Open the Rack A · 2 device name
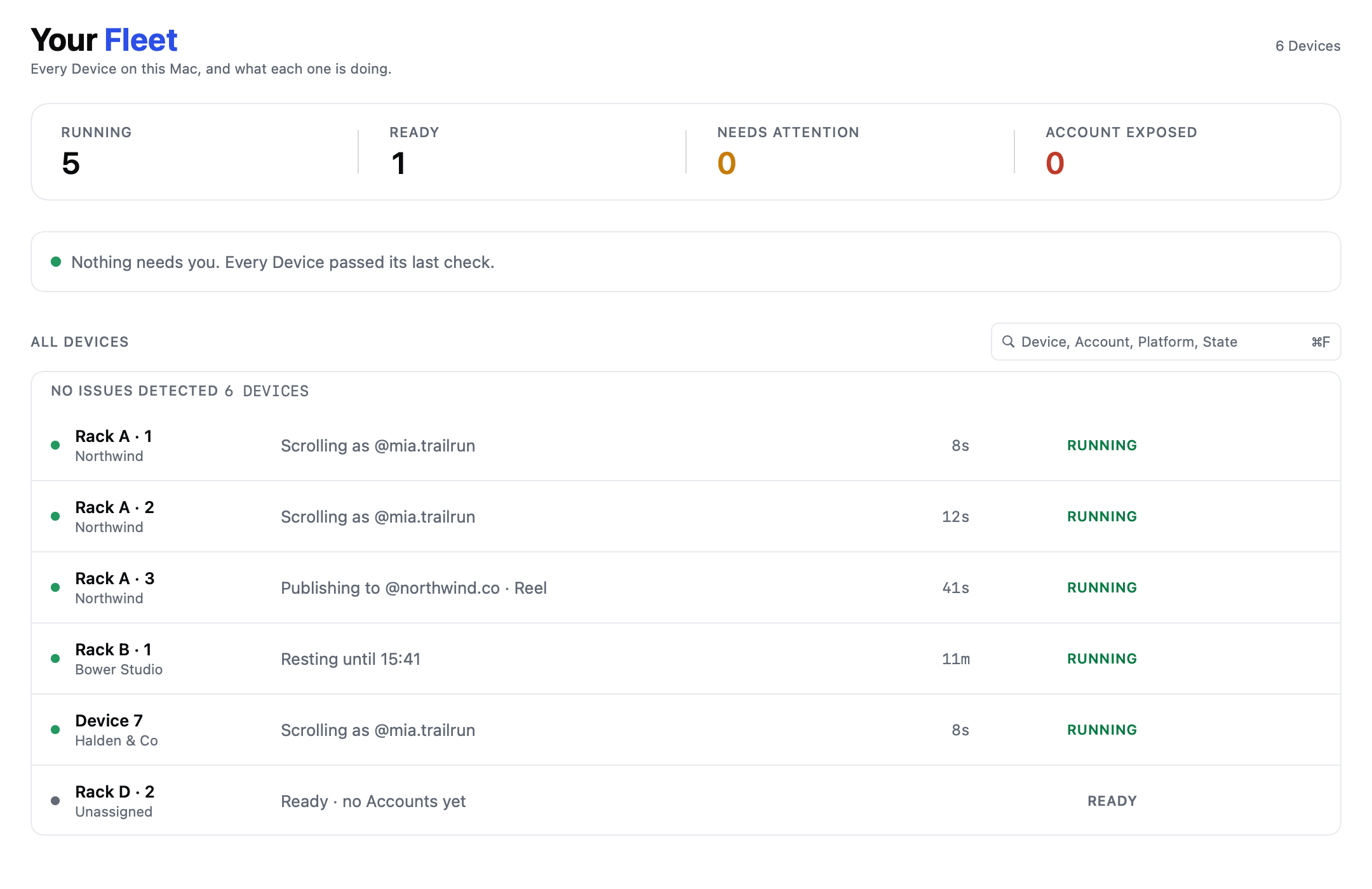Image resolution: width=1372 pixels, height=889 pixels. coord(115,507)
